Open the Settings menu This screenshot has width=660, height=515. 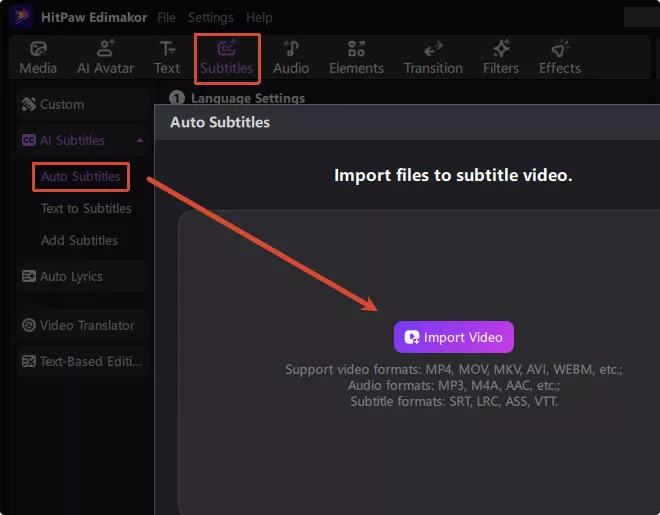[x=210, y=17]
